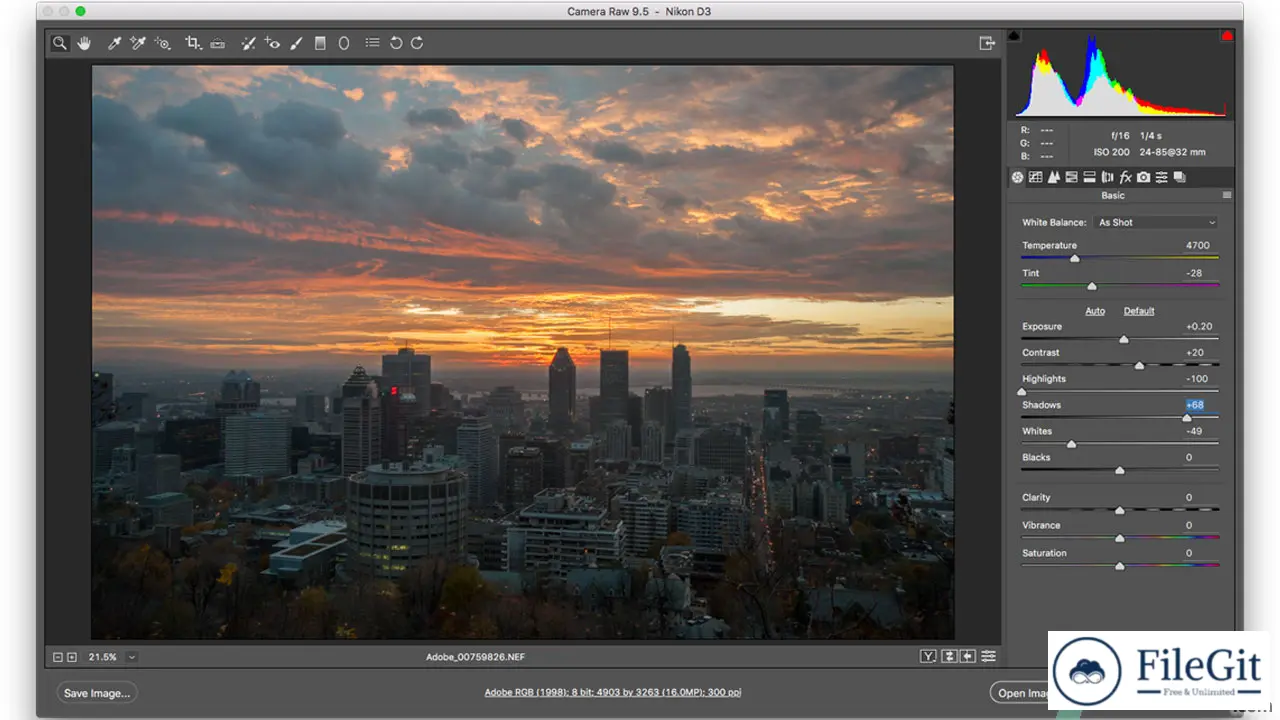Click the Open Image button

1019,693
